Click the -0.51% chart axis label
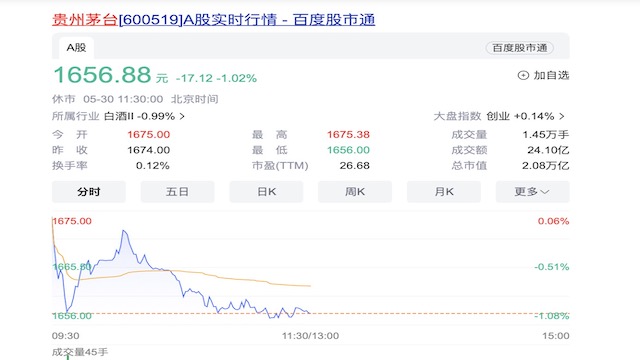640x360 pixels. [552, 267]
